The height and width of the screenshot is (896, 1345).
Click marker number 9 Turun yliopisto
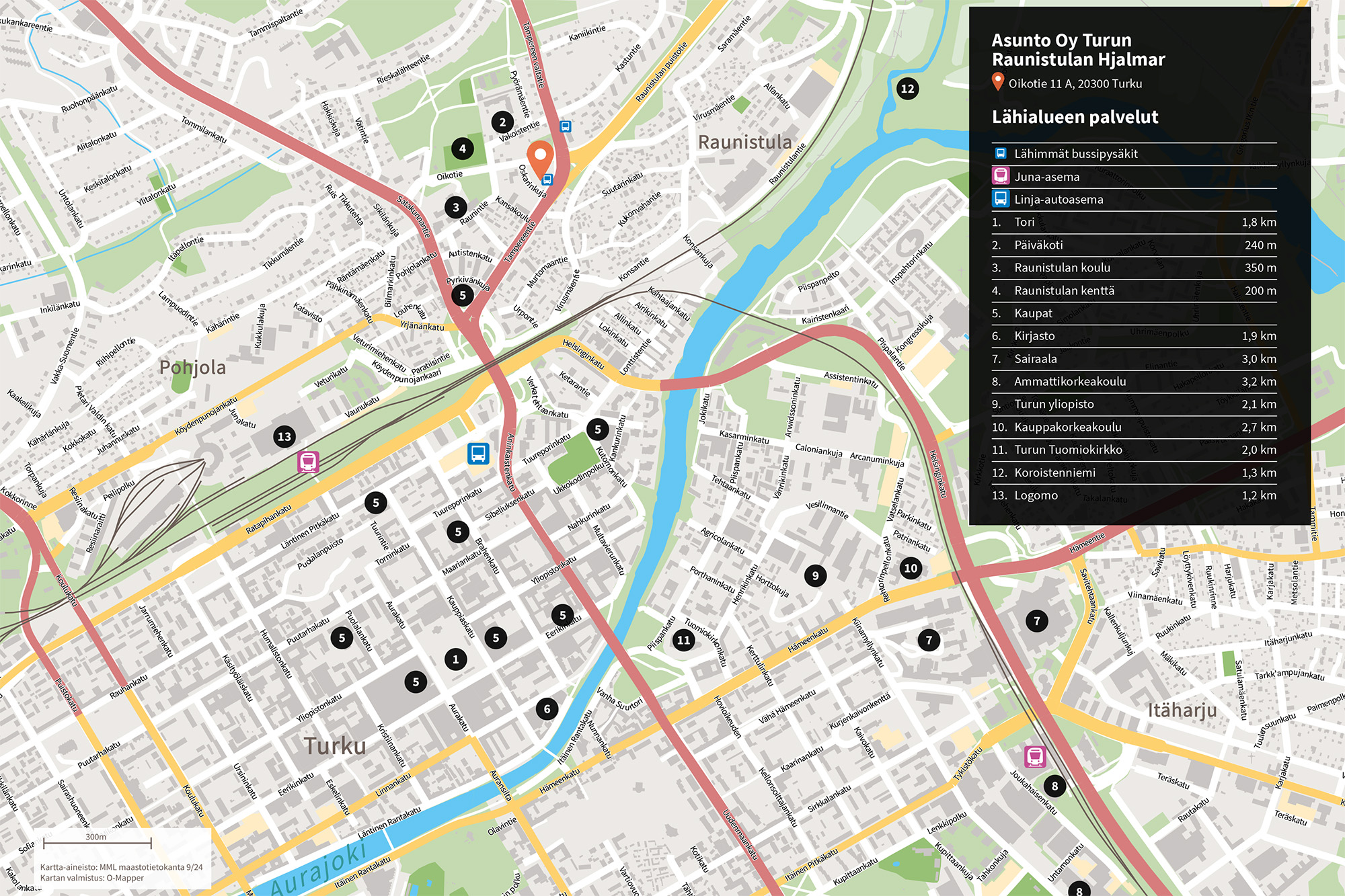(815, 575)
